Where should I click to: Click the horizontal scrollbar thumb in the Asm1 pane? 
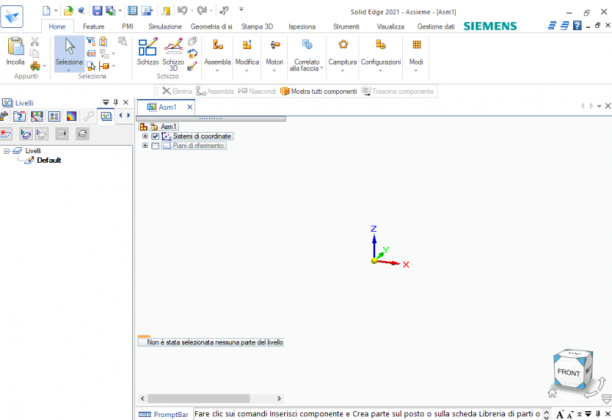[198, 399]
